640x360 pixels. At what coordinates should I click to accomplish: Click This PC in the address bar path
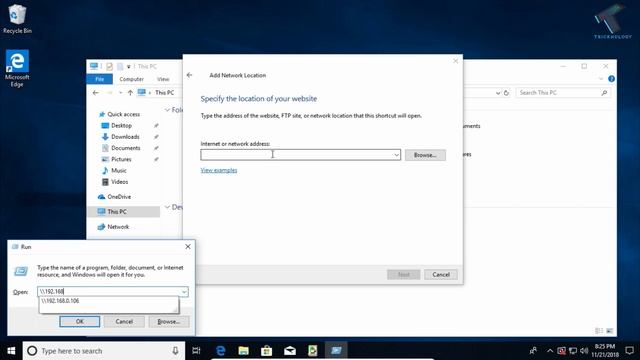(x=164, y=93)
